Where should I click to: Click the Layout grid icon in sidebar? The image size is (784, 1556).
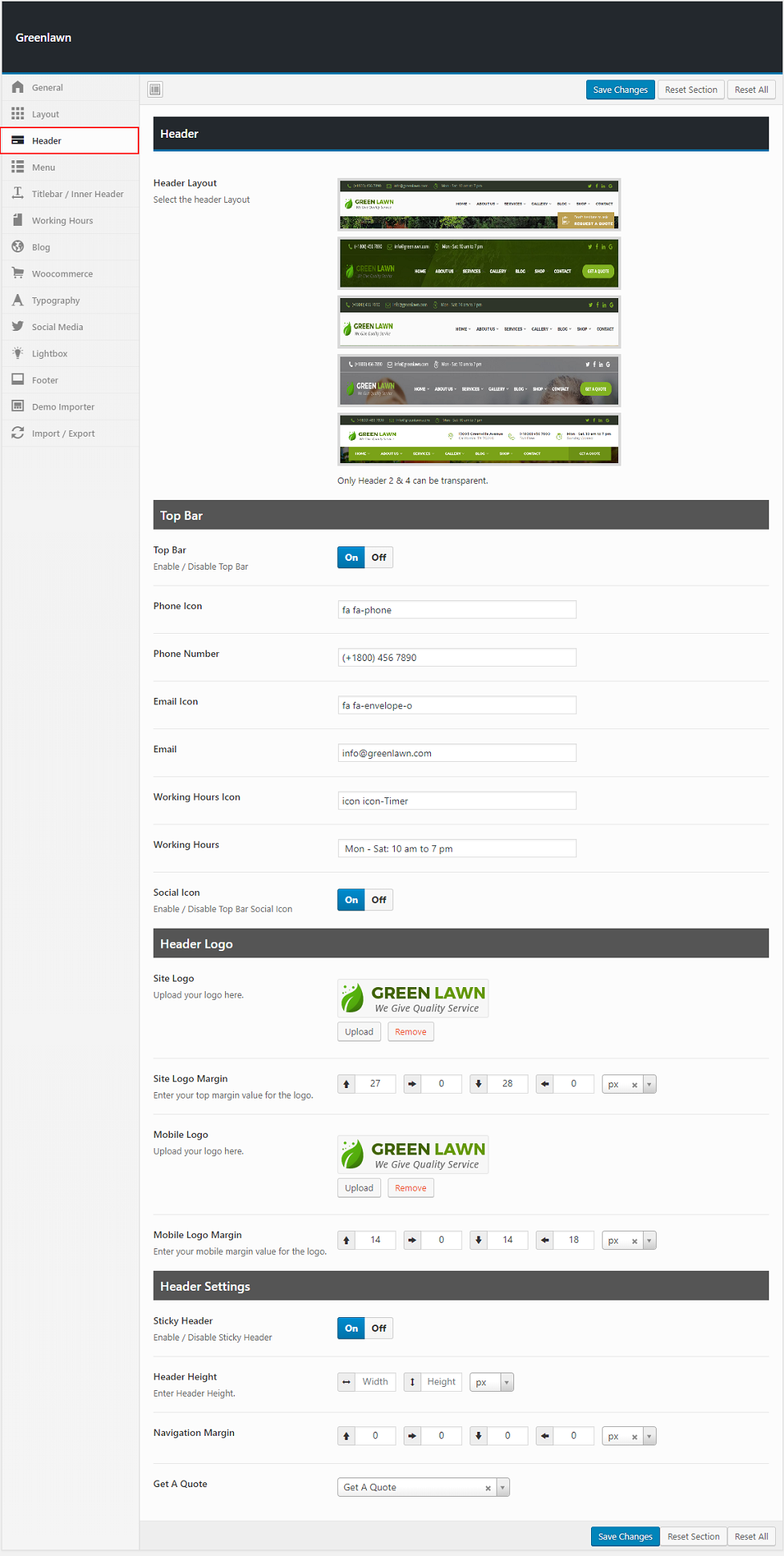[x=18, y=114]
